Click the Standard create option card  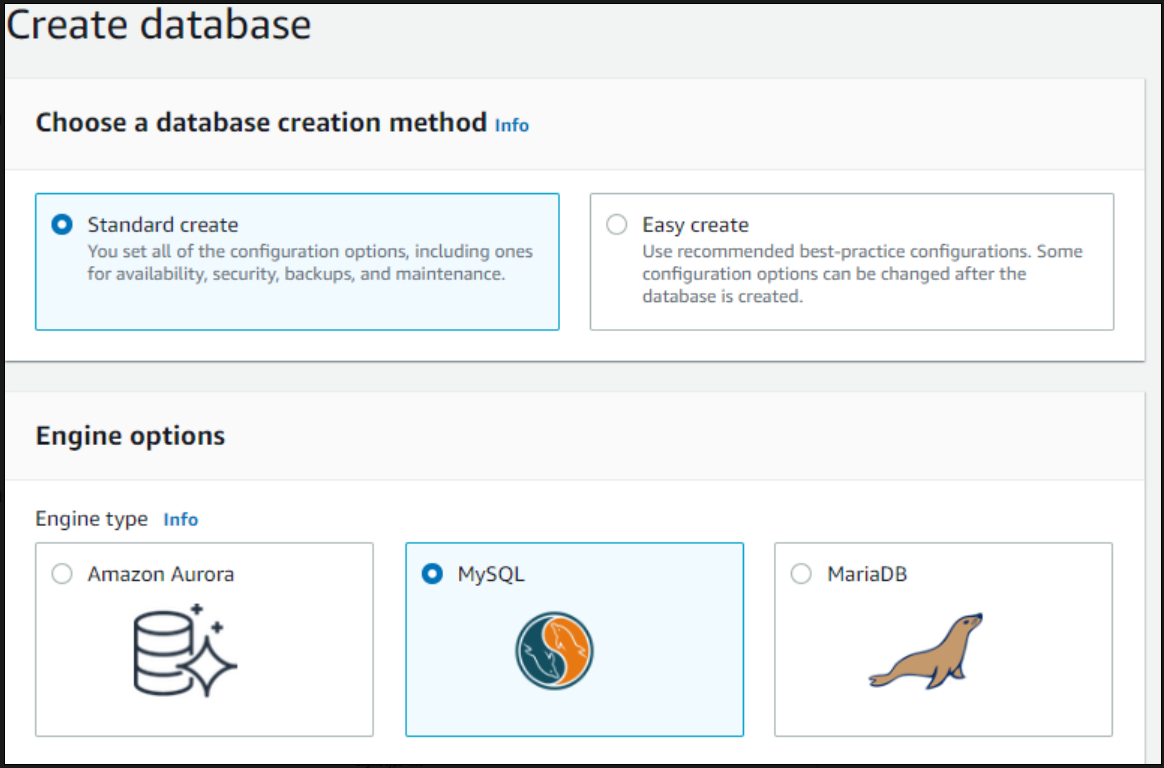point(297,260)
